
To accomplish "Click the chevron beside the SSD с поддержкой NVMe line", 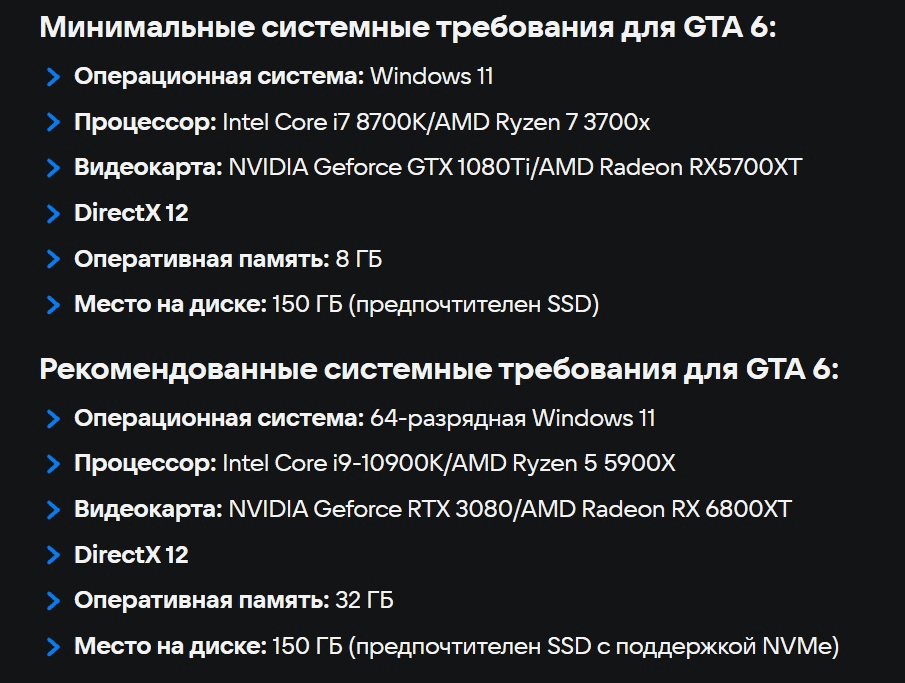I will click(x=53, y=646).
